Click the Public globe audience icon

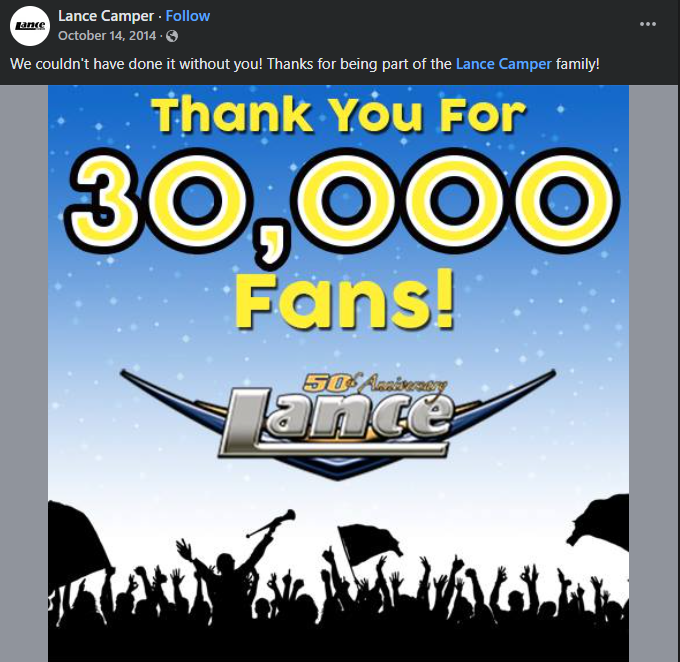point(172,36)
